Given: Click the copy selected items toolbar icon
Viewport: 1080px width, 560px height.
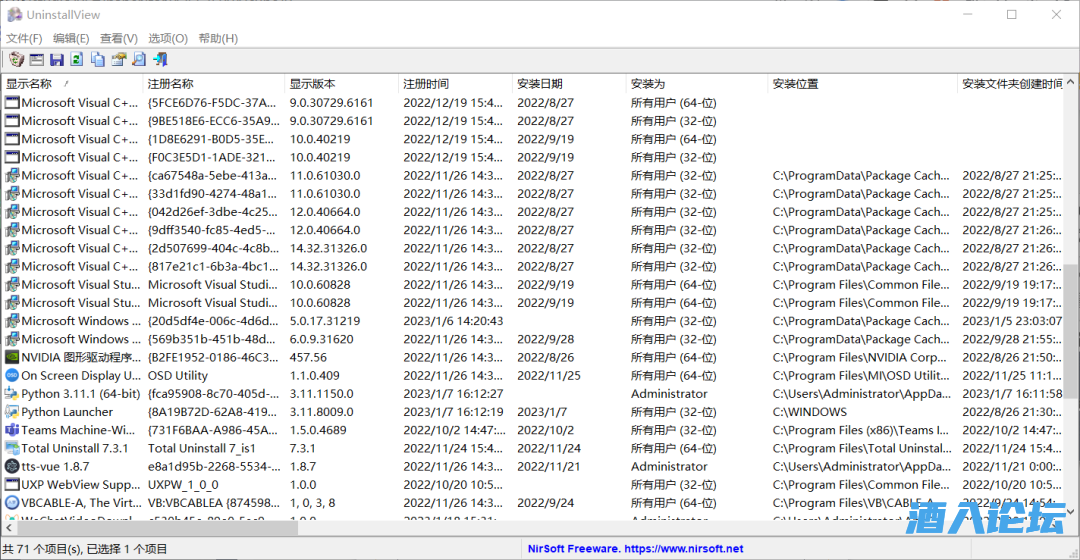Looking at the screenshot, I should click(98, 60).
